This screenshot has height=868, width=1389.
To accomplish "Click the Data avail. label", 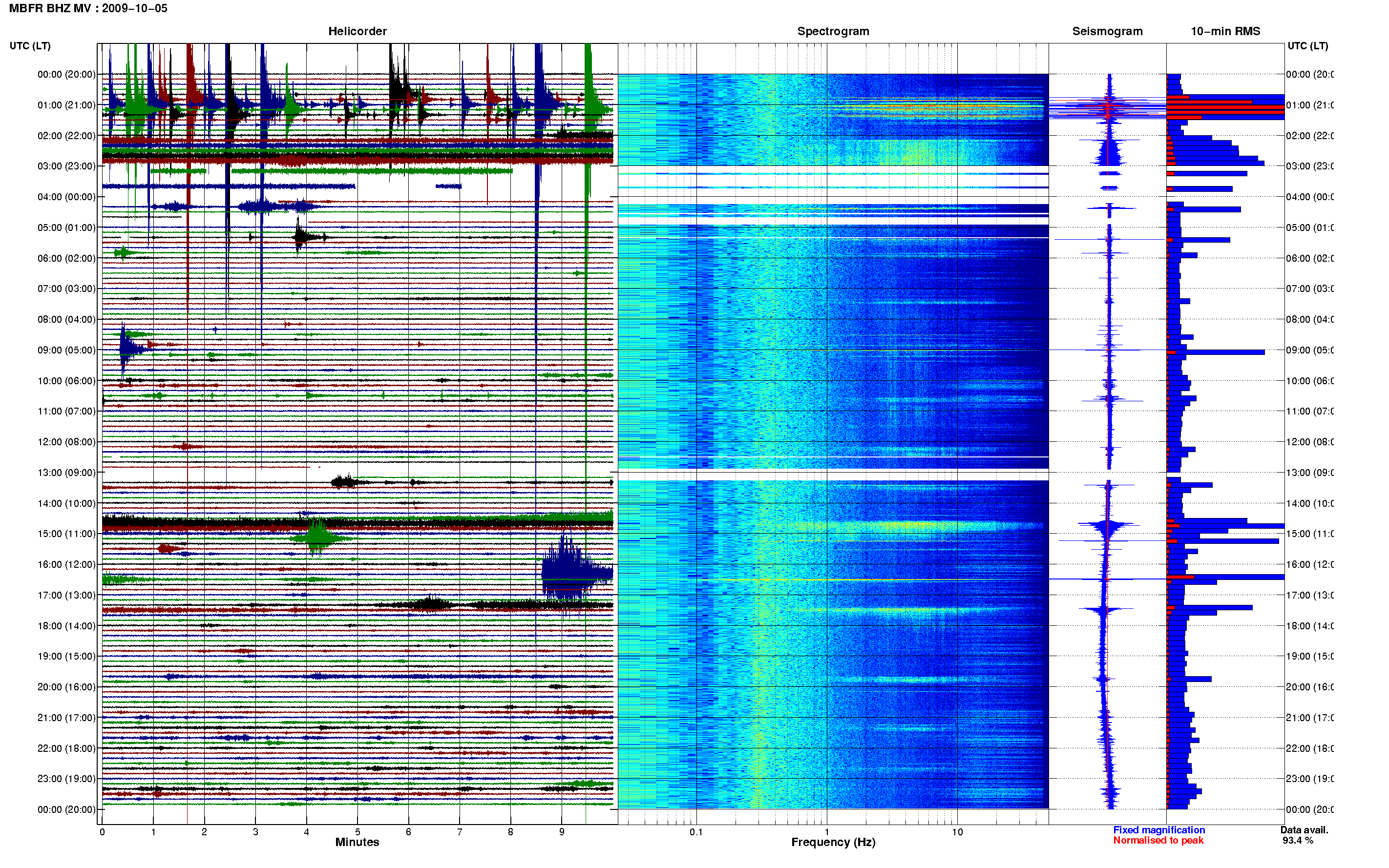I will (x=1304, y=830).
